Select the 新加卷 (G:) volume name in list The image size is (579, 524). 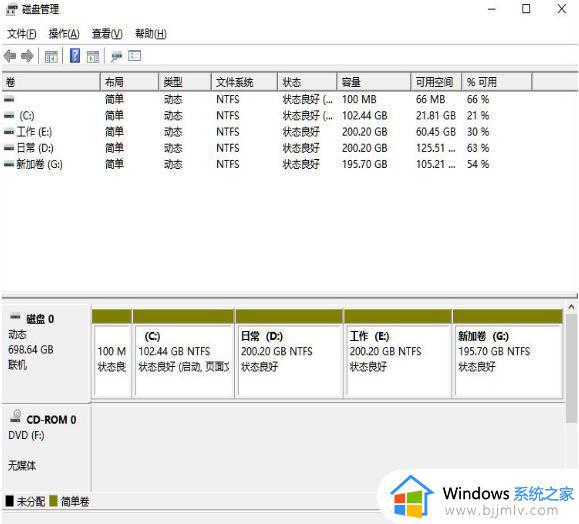pyautogui.click(x=40, y=164)
